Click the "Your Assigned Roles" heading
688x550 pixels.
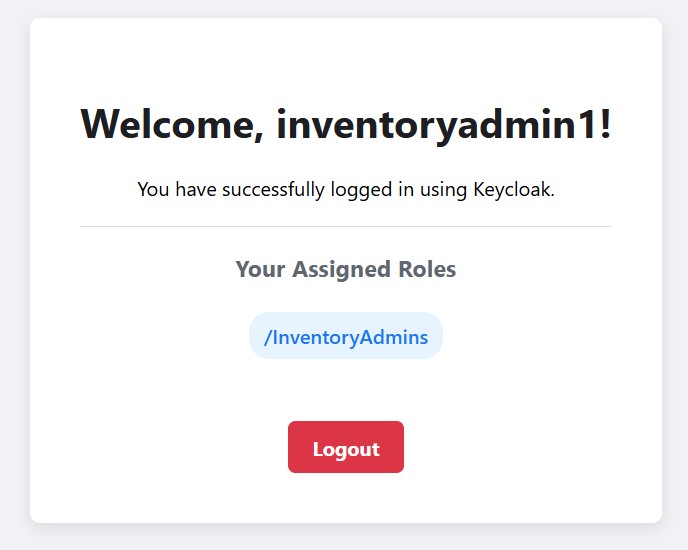pos(345,269)
